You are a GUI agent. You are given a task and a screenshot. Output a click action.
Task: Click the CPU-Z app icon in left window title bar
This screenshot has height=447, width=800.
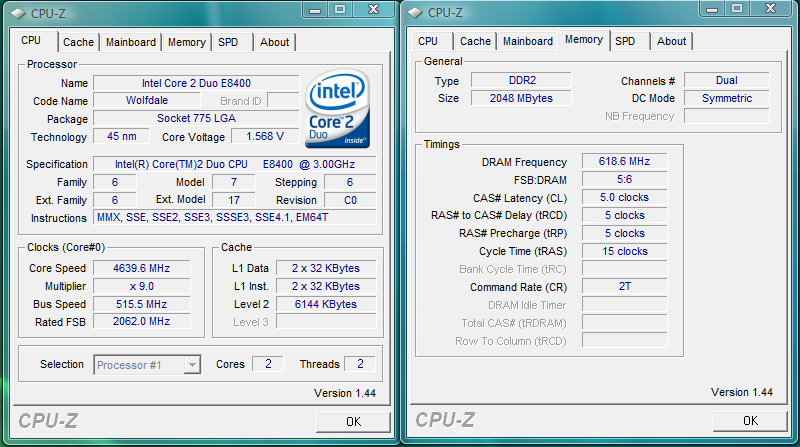point(18,14)
